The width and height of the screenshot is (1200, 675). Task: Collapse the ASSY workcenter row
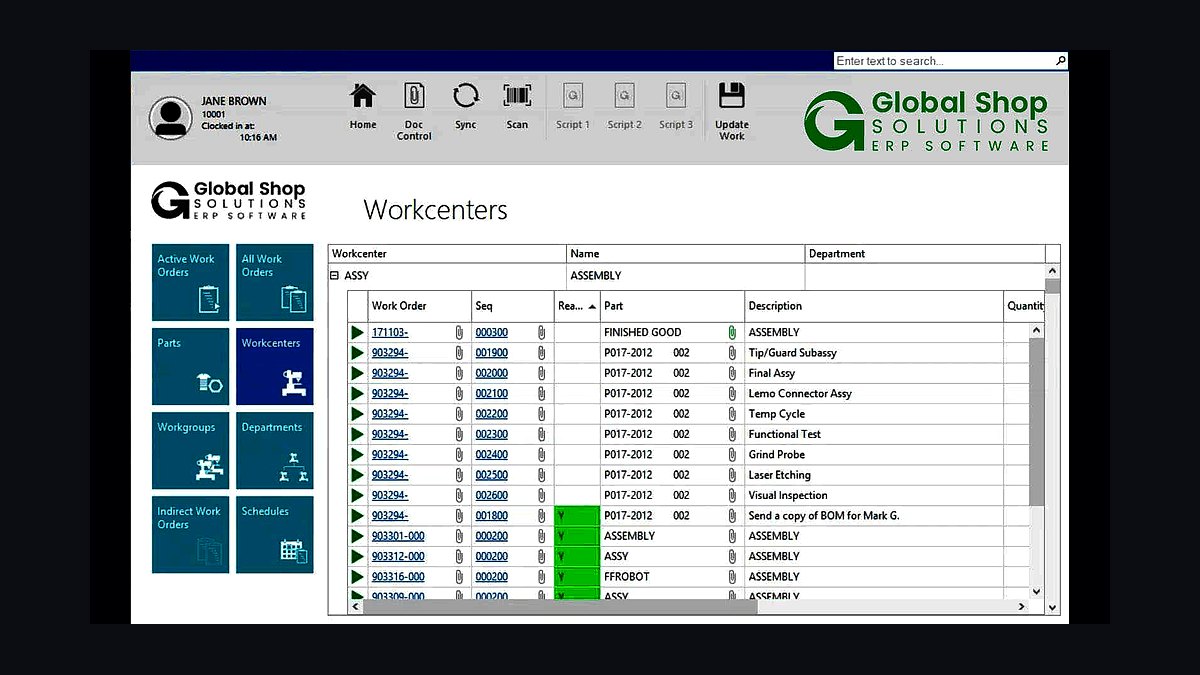[335, 275]
